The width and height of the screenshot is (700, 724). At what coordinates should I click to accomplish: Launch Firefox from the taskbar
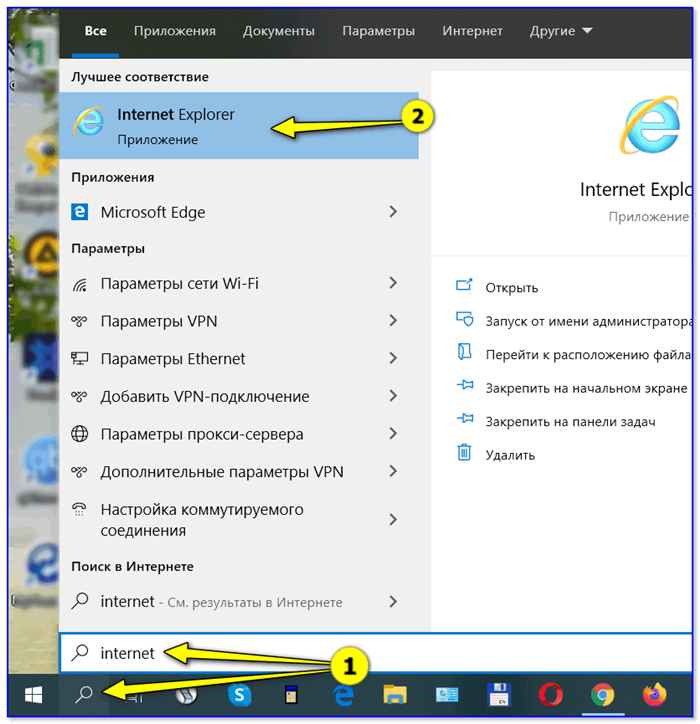click(654, 694)
